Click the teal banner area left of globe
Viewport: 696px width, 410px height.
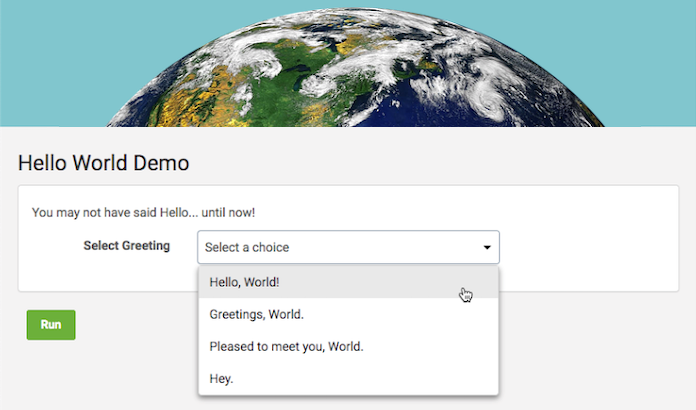tap(50, 60)
